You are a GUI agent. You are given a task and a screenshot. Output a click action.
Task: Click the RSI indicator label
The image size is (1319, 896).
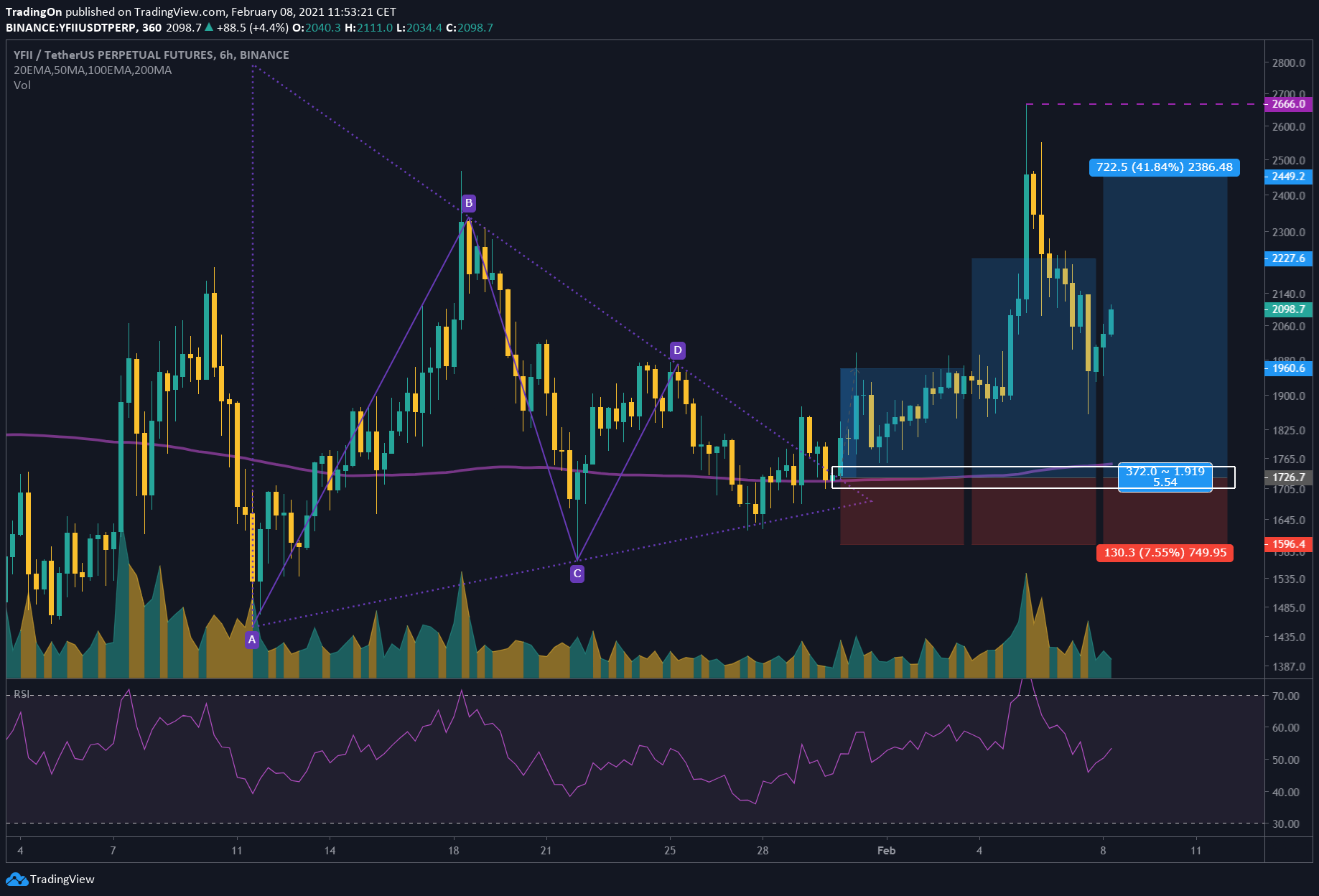click(x=22, y=694)
